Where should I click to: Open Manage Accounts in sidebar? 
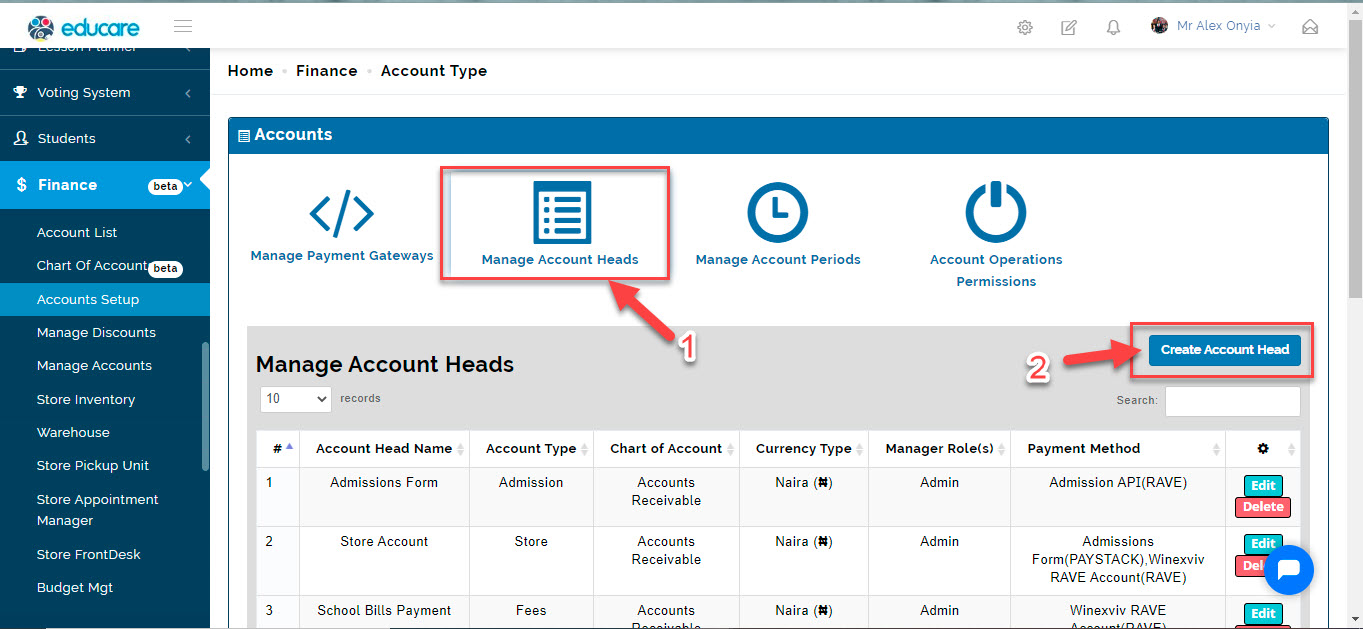click(x=94, y=366)
